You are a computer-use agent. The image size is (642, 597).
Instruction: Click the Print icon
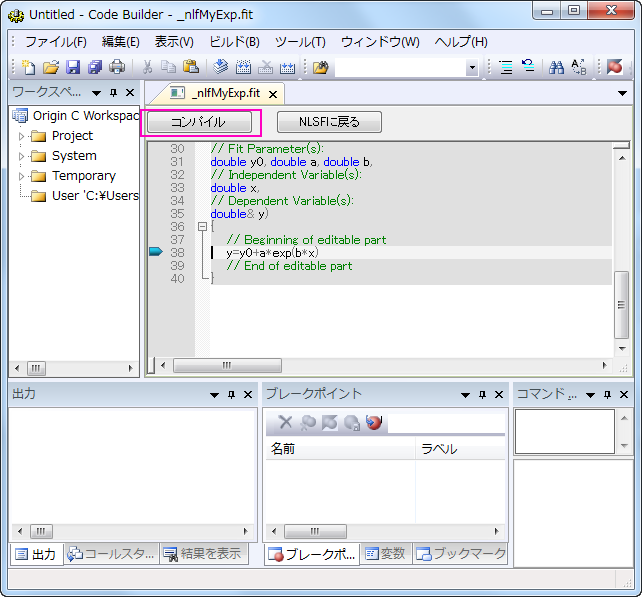(117, 67)
